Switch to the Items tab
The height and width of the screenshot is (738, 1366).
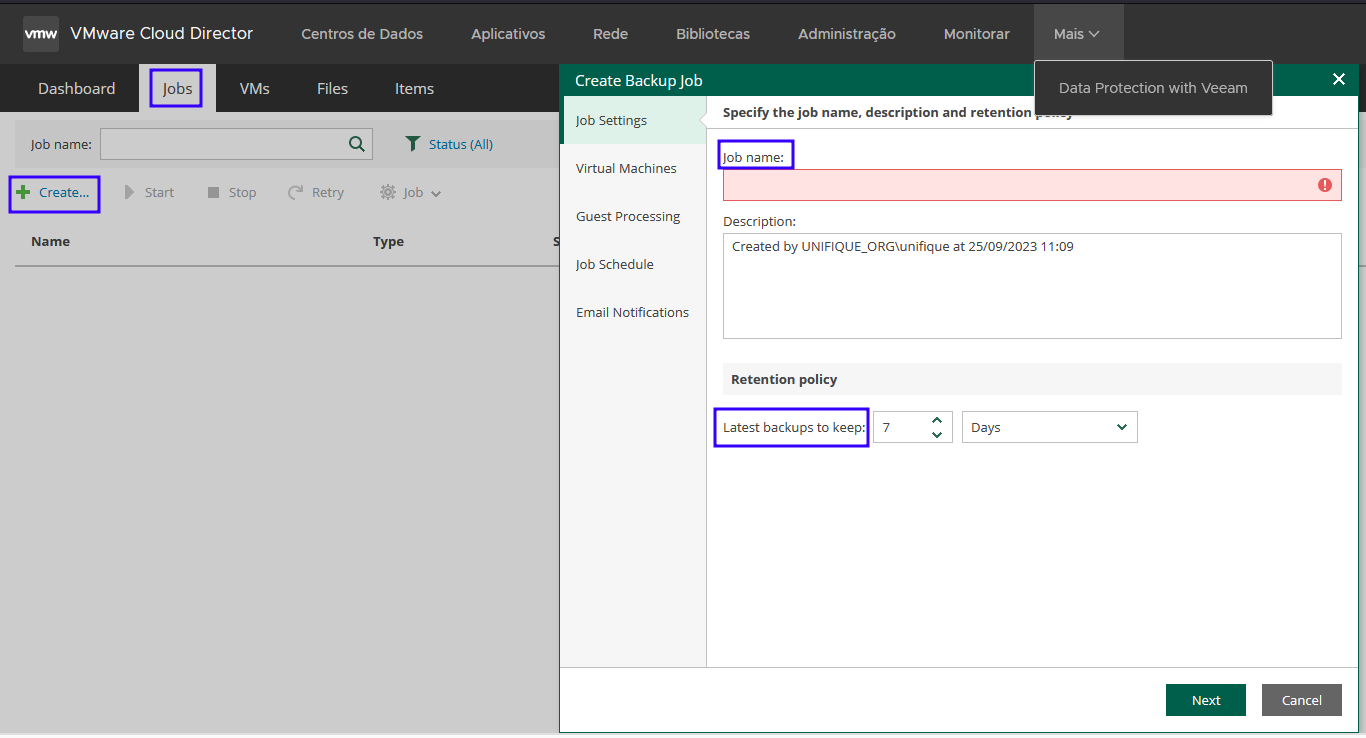pos(414,89)
